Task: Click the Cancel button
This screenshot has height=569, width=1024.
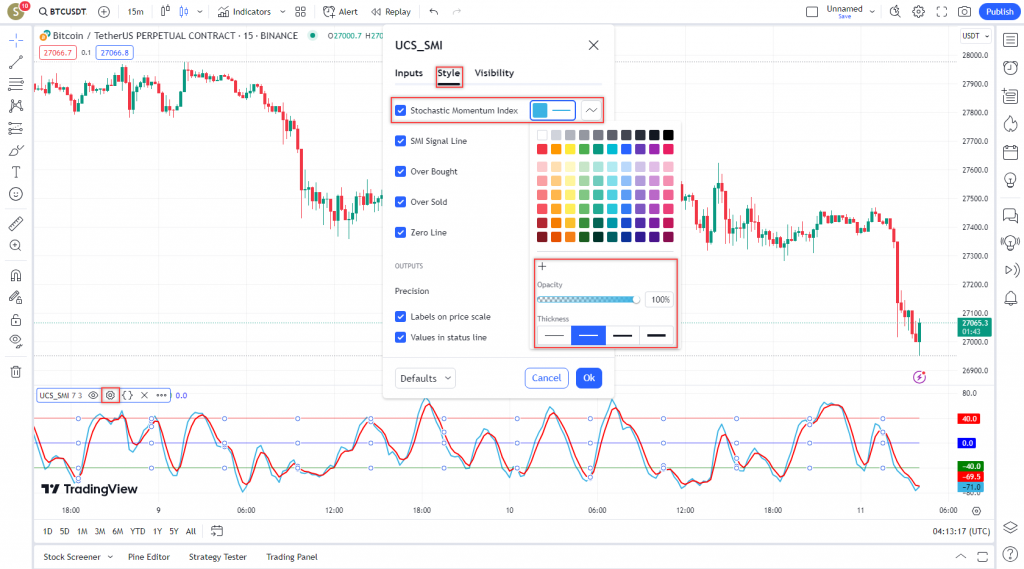Action: click(x=546, y=378)
